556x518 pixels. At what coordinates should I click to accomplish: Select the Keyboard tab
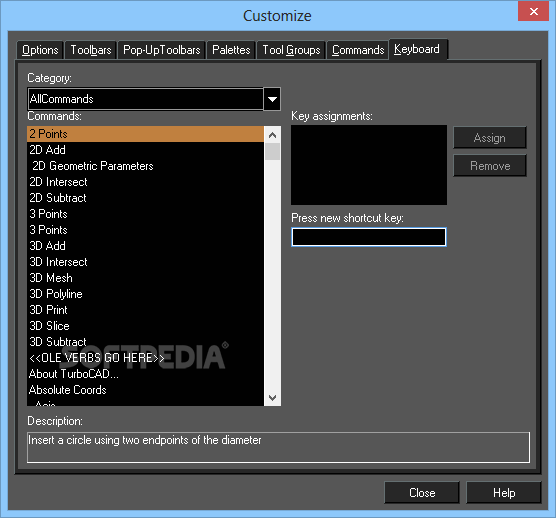coord(418,49)
